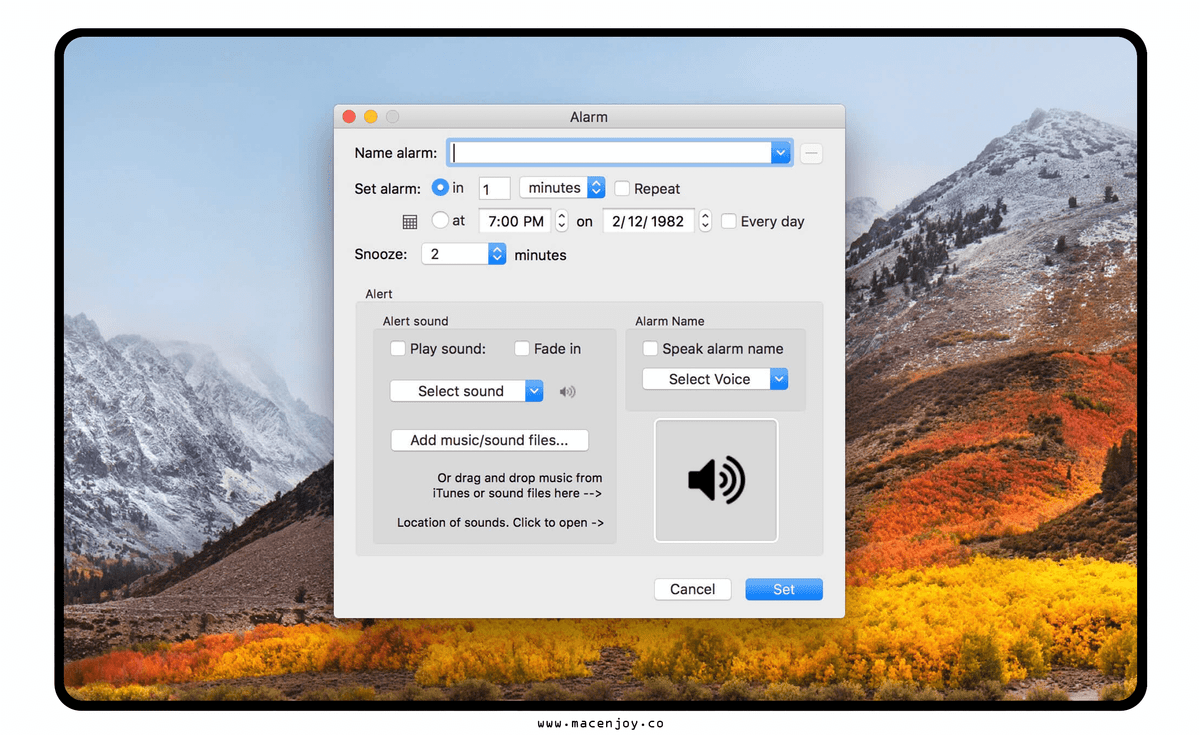The image size is (1200, 735).
Task: Click the Set button
Action: point(784,589)
